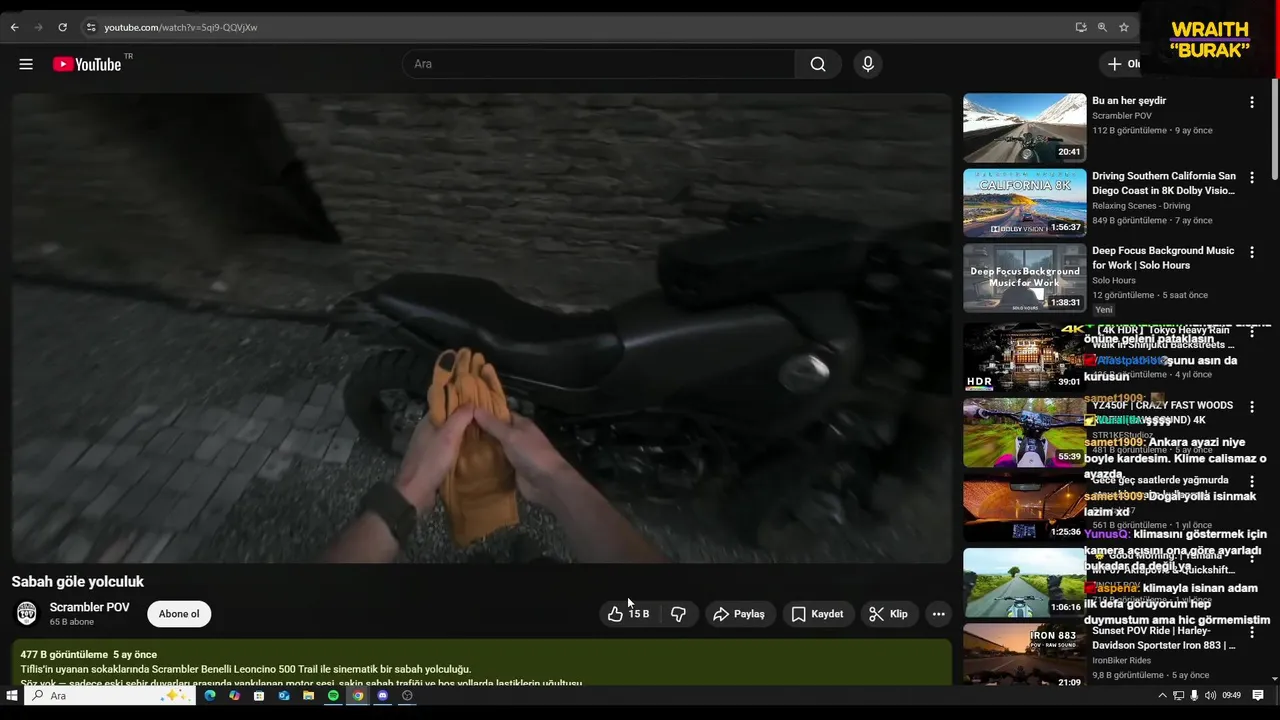Image resolution: width=1280 pixels, height=720 pixels.
Task: Open Scrambler POV channel avatar
Action: 27,613
